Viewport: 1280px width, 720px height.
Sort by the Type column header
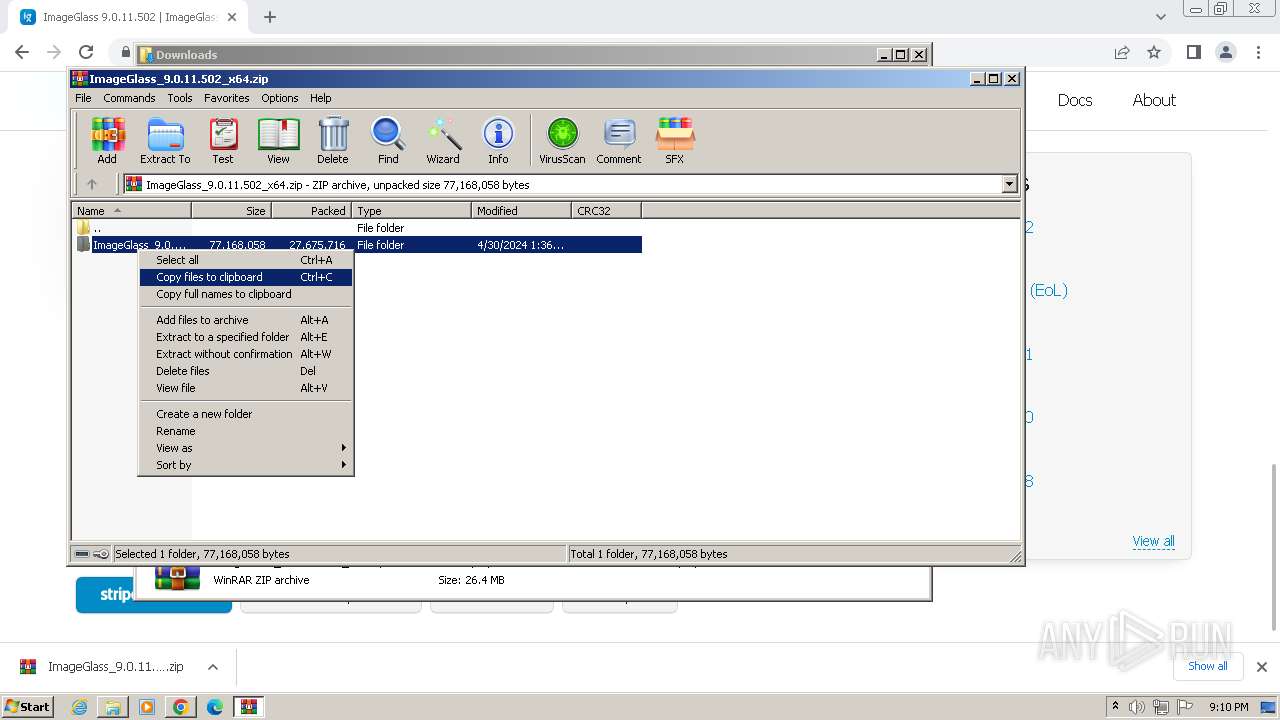tap(411, 211)
